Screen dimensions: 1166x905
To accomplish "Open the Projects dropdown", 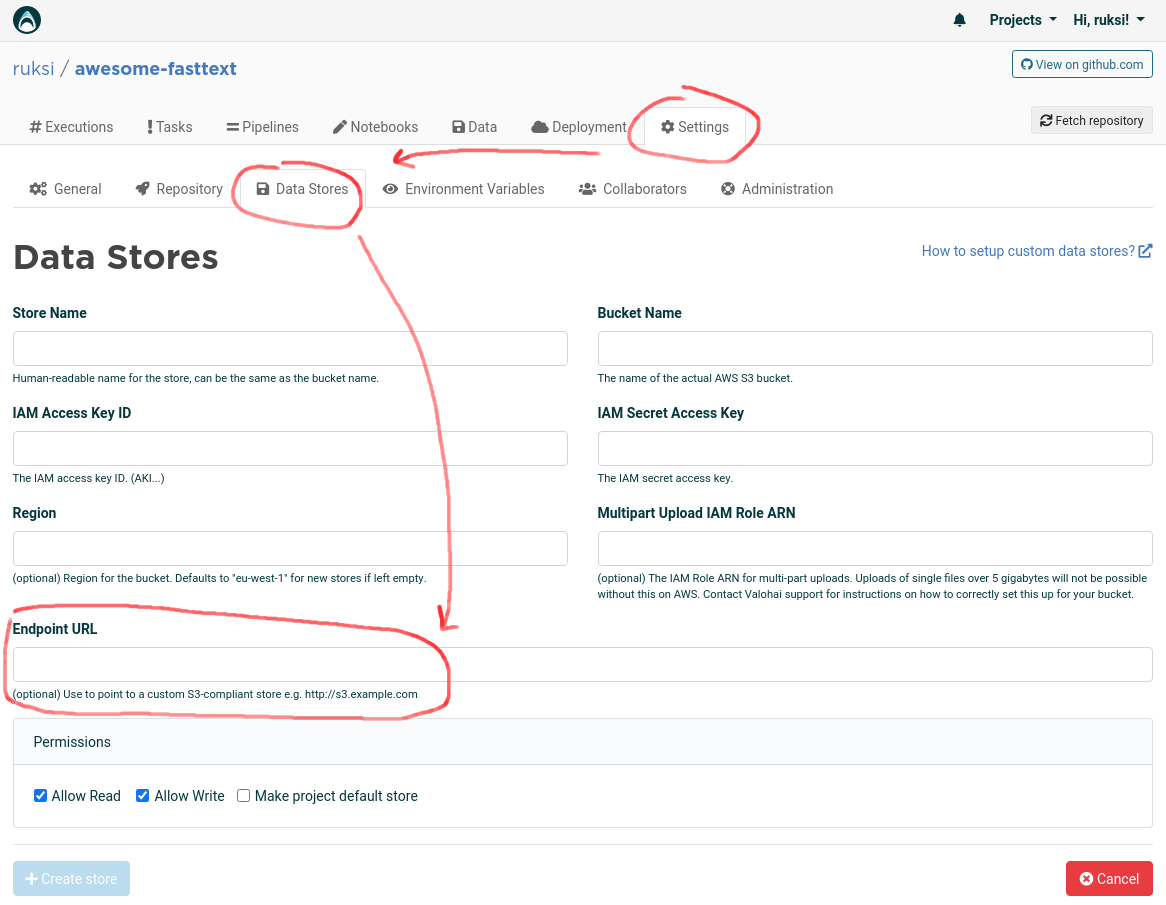I will point(1021,19).
